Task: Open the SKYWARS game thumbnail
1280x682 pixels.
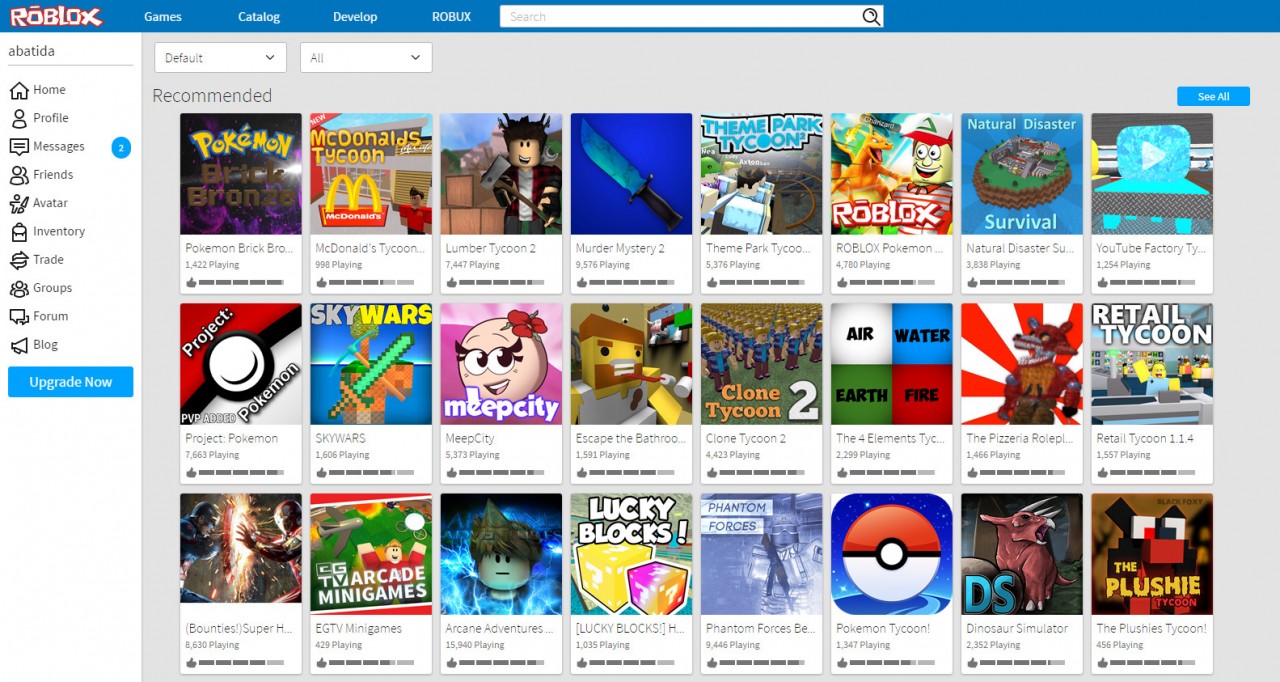Action: [371, 364]
